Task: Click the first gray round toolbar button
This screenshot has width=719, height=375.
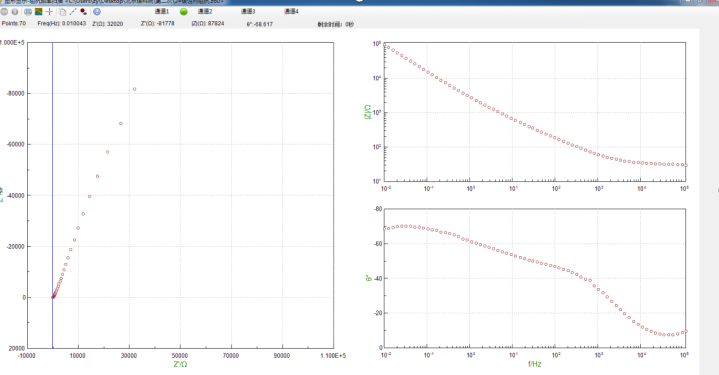Action: [x=4, y=11]
